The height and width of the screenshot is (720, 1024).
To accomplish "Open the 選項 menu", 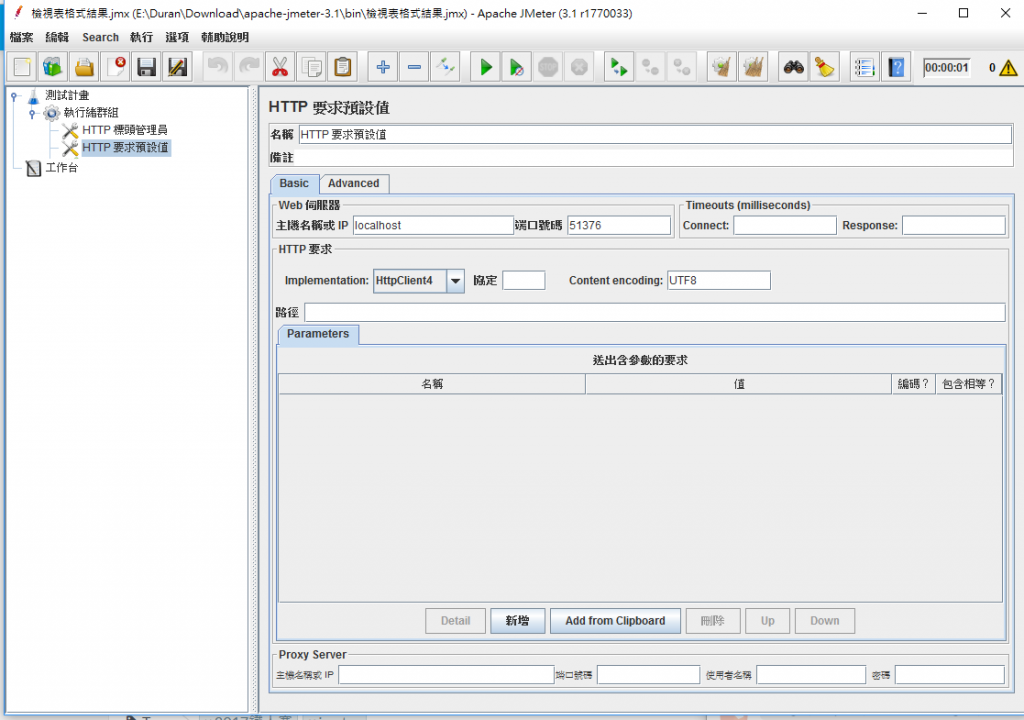I will [x=177, y=37].
